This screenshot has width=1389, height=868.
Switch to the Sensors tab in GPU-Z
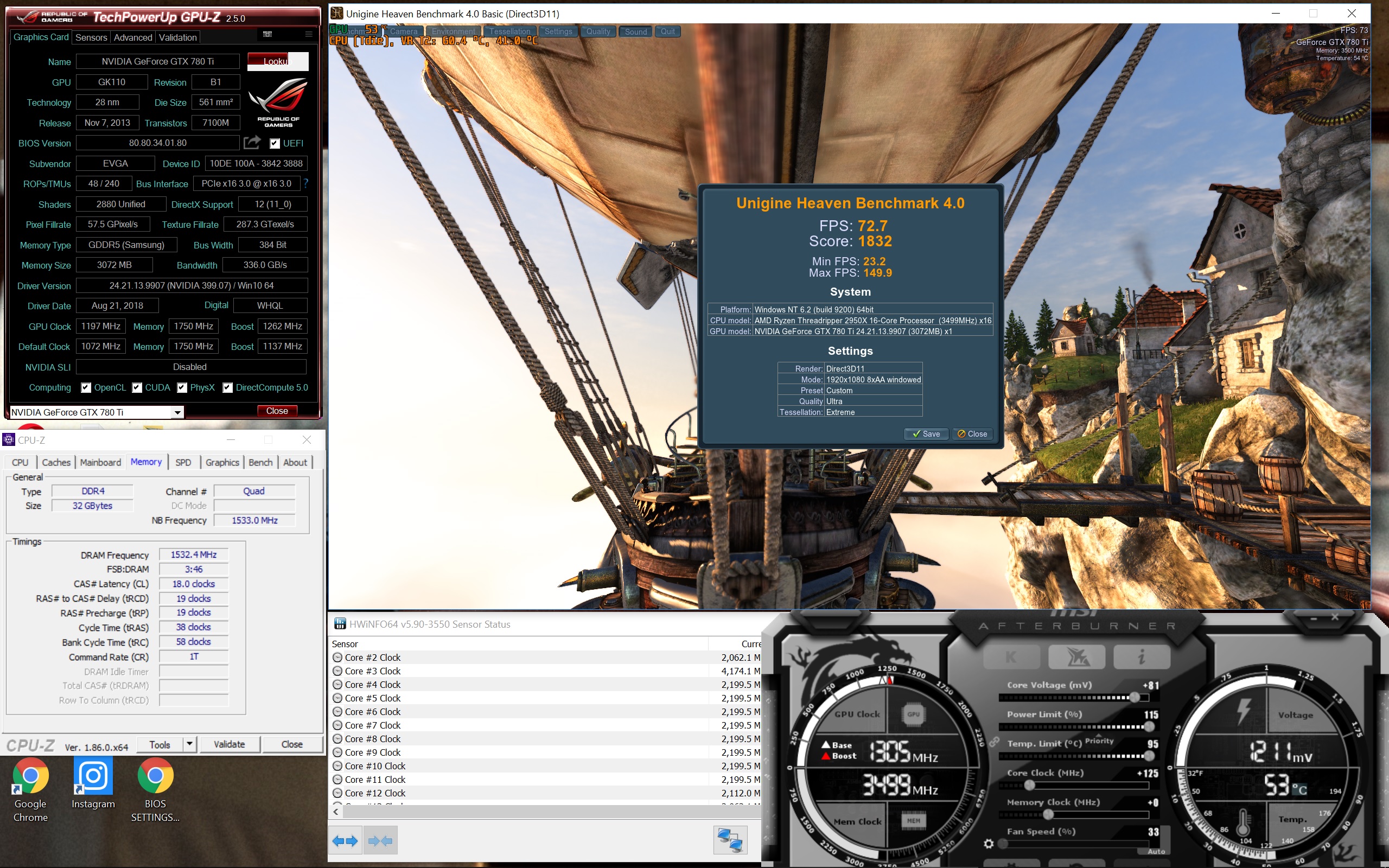[x=91, y=37]
